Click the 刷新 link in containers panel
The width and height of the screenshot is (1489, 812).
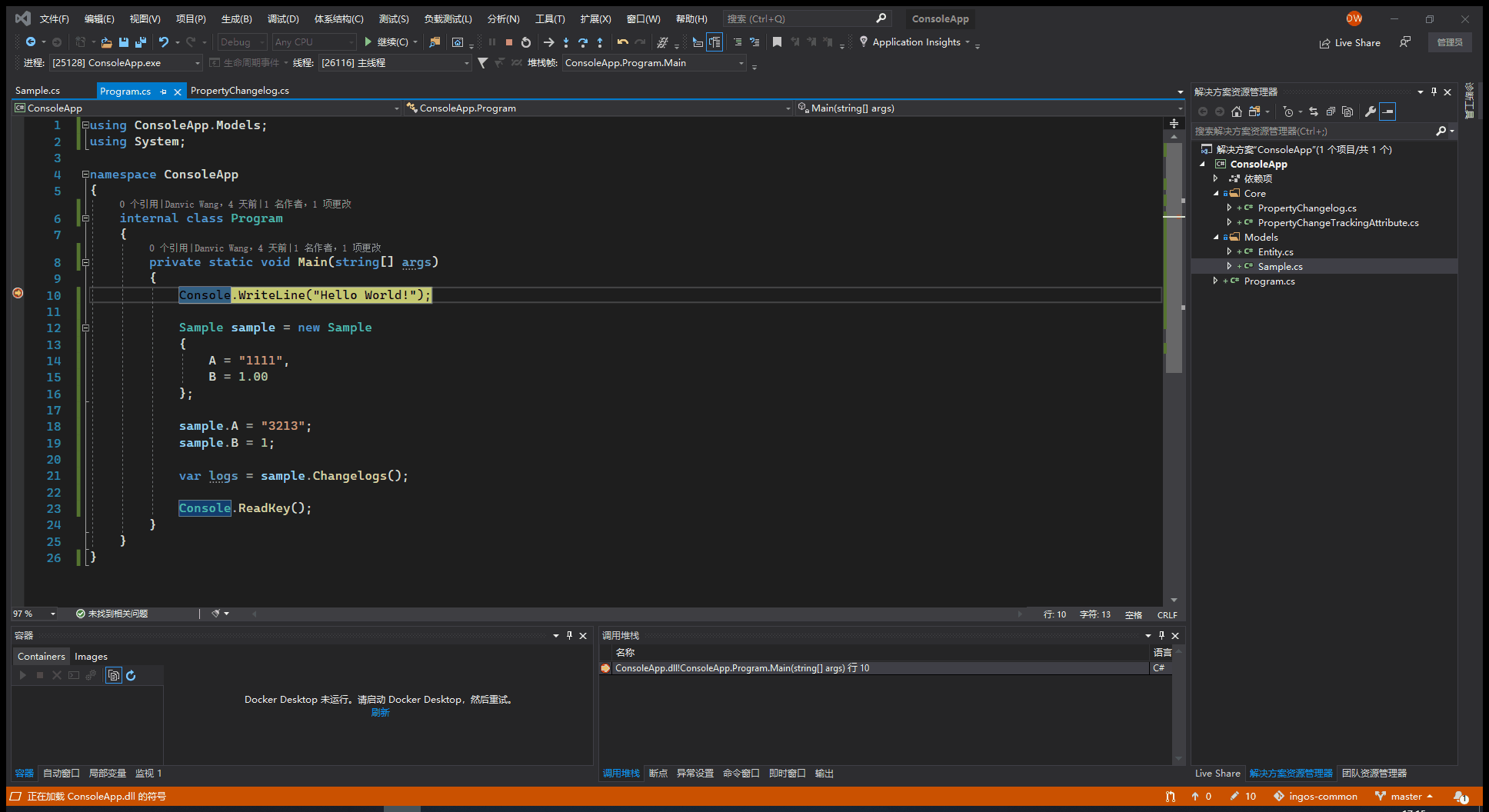click(x=380, y=713)
